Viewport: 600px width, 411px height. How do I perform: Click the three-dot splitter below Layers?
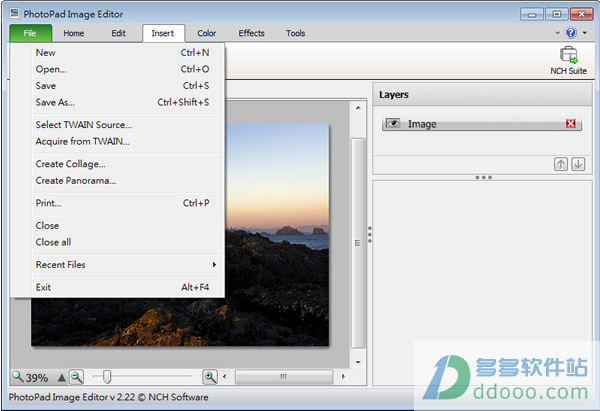483,178
